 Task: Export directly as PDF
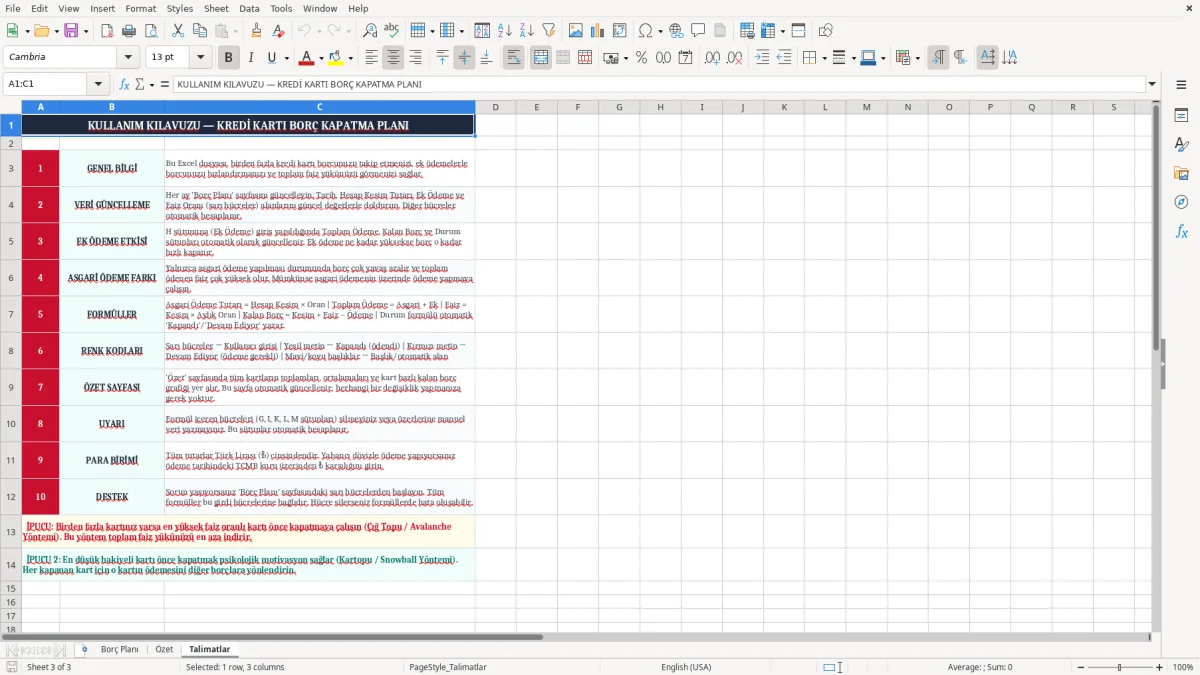coord(106,31)
